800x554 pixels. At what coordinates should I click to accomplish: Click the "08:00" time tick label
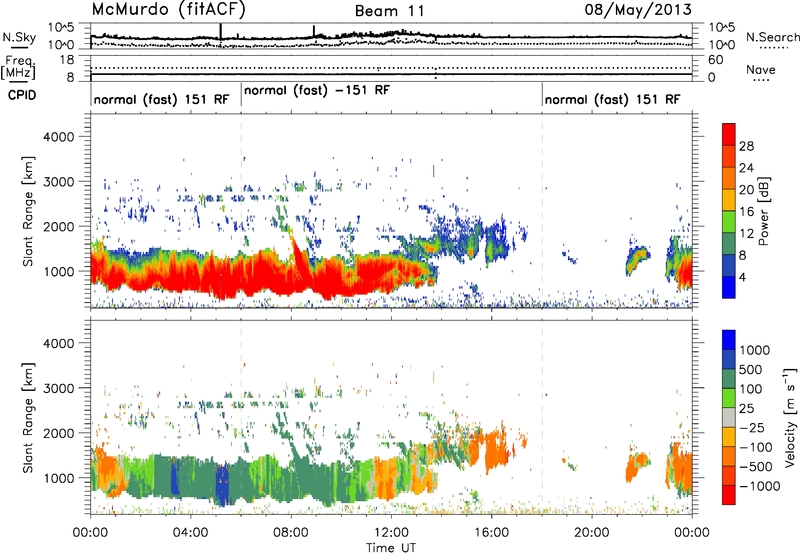[291, 533]
